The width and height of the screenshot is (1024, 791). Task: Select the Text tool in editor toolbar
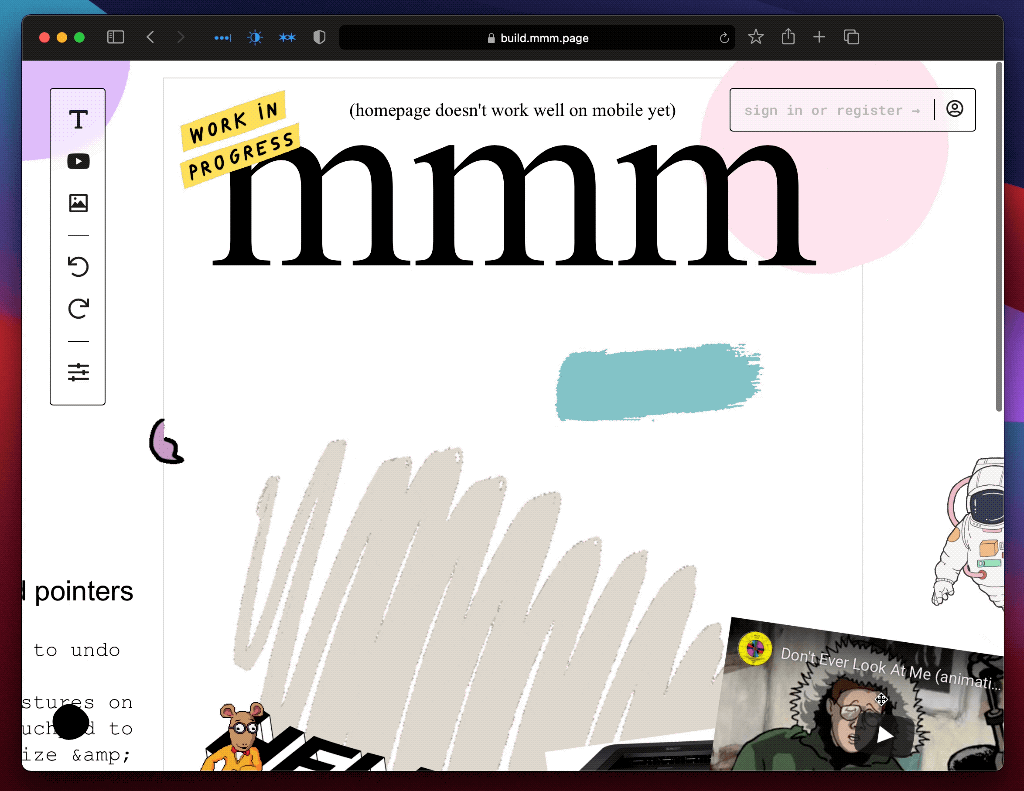tap(78, 120)
